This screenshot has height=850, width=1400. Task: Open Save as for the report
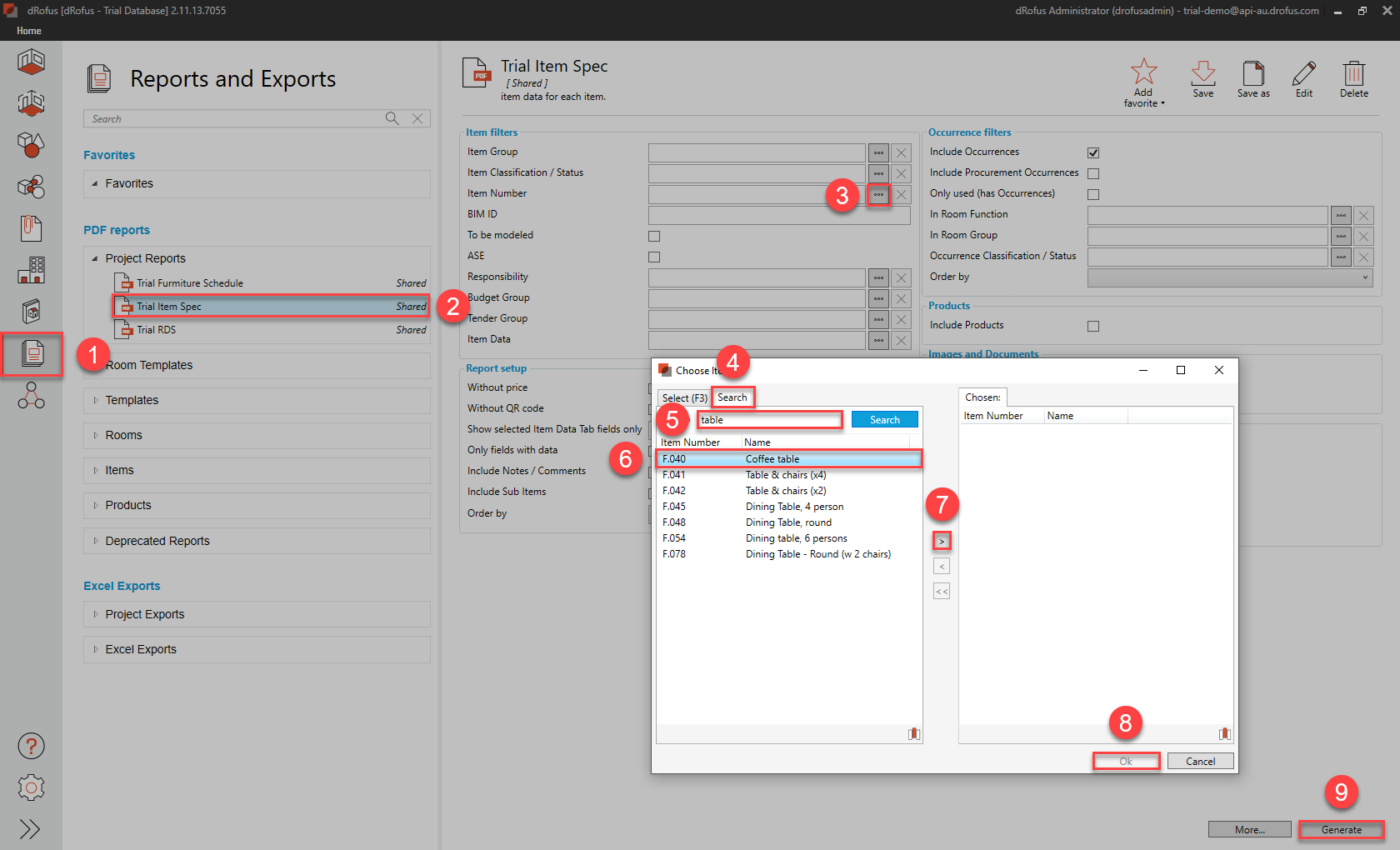(1252, 72)
